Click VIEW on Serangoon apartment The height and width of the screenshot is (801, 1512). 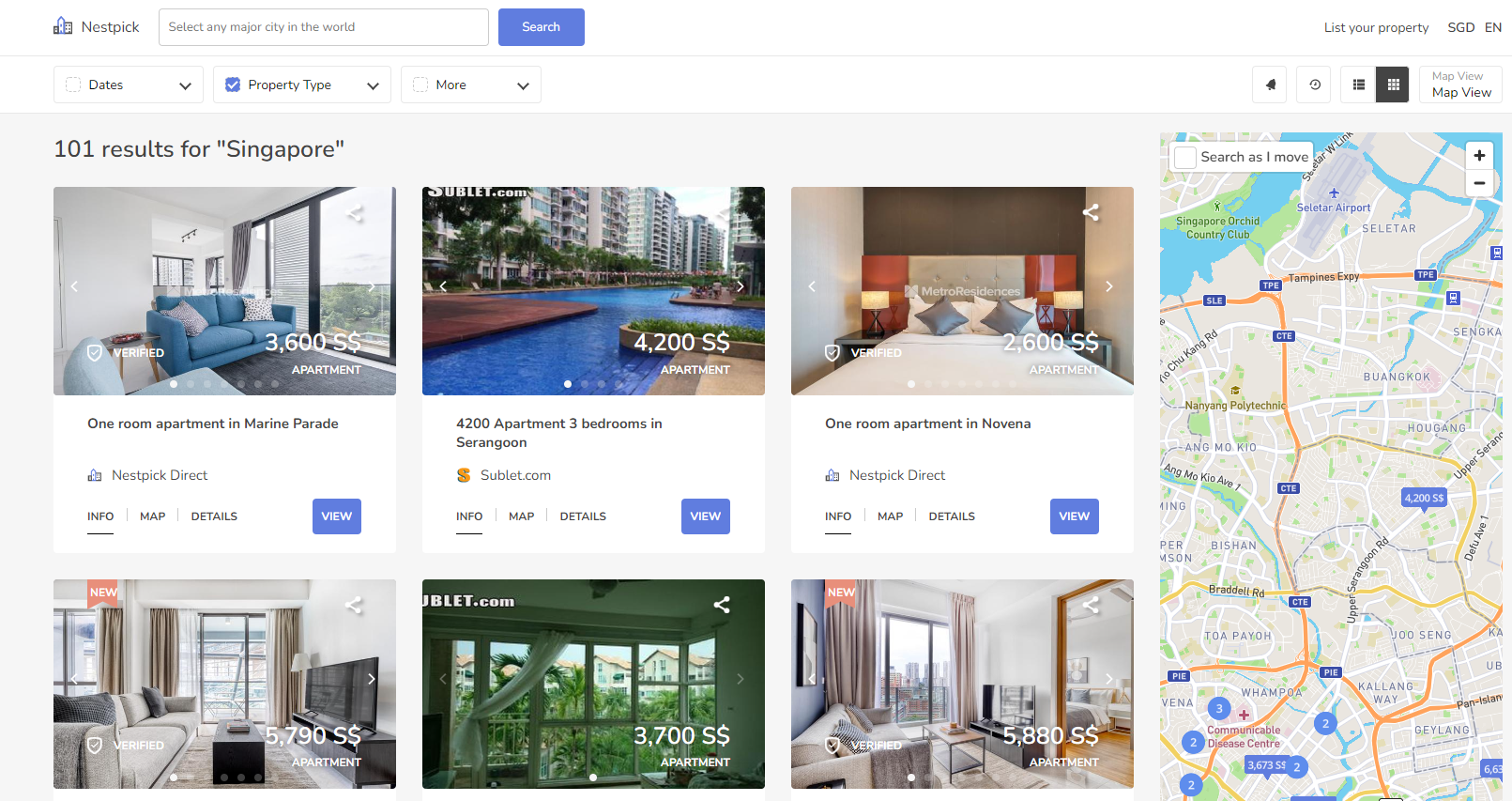[x=706, y=516]
